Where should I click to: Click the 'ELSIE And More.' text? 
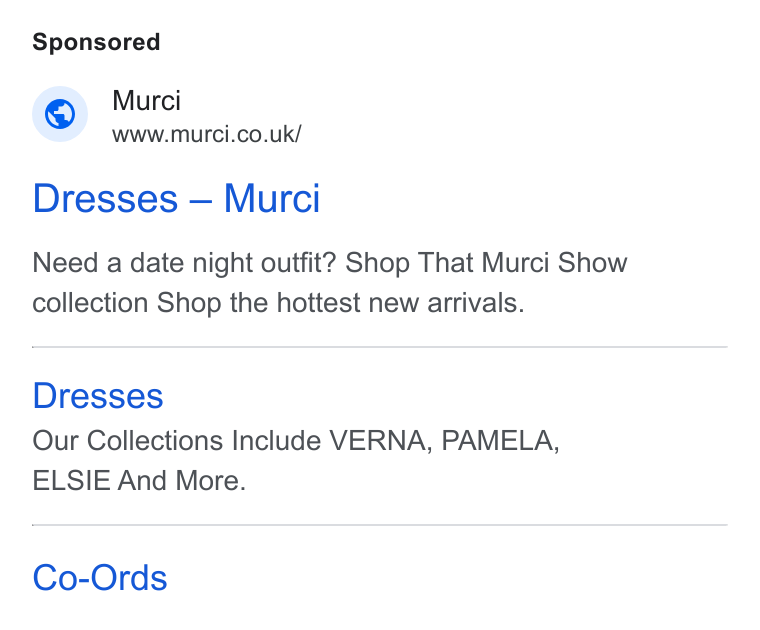[x=139, y=481]
